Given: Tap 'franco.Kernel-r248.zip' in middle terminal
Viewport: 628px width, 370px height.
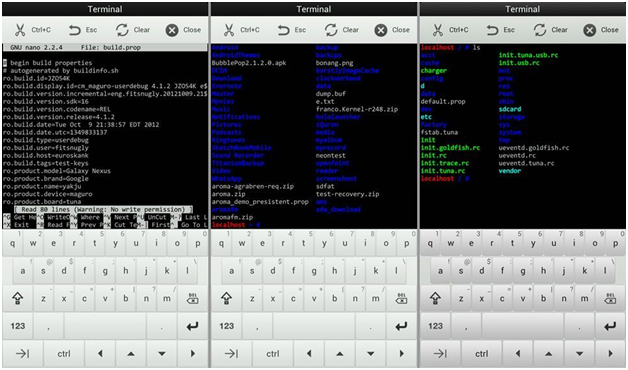Looking at the screenshot, I should 357,109.
